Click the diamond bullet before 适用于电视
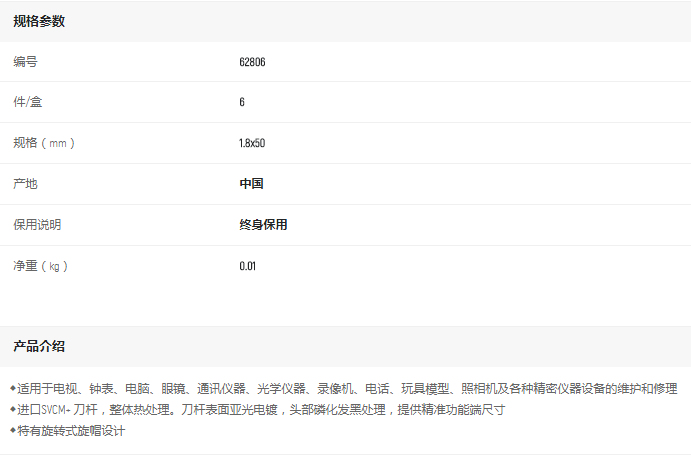Viewport: 691px width, 465px height. (13, 388)
